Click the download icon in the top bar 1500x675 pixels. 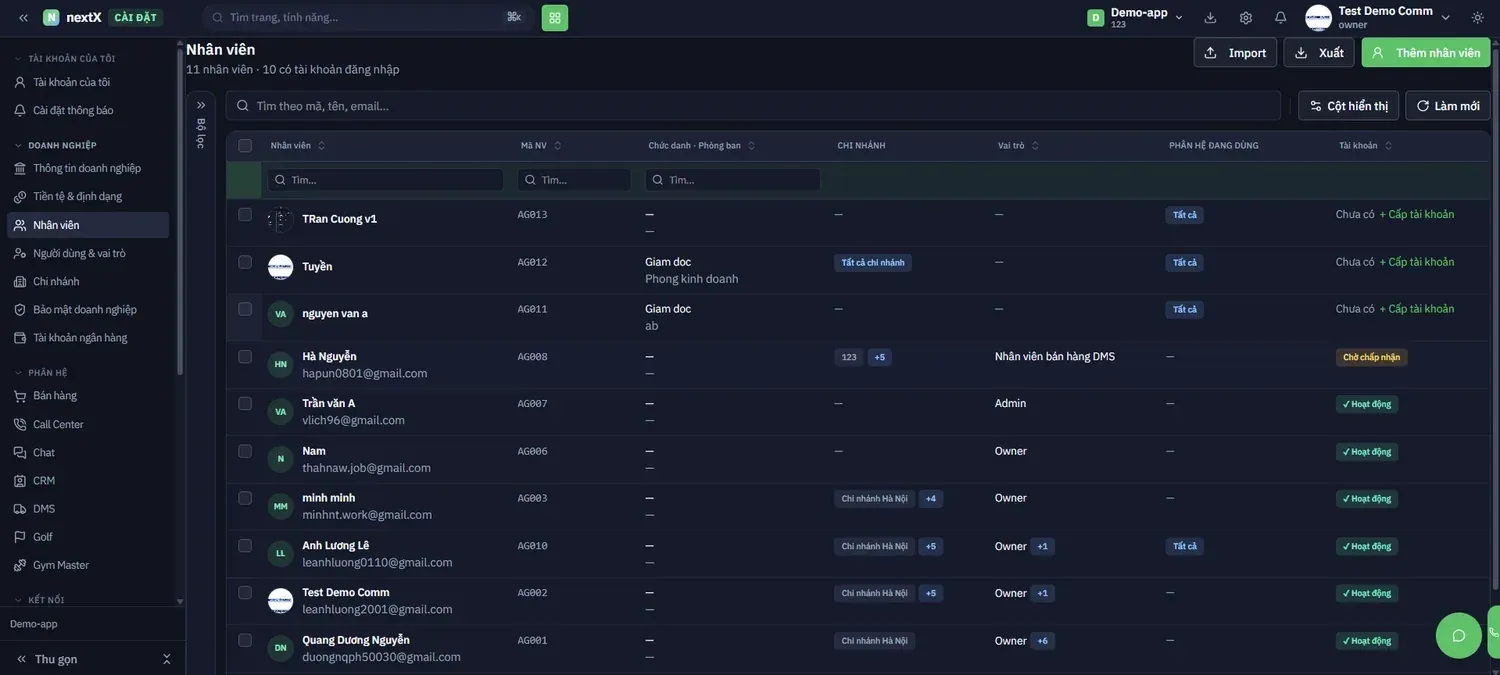click(1210, 17)
